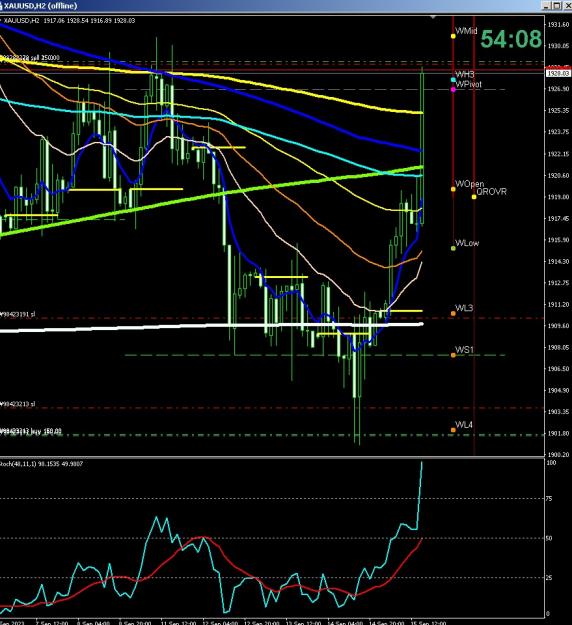Select the yellow QROVR marker dot
Viewport: 572px width, 625px height.
pyautogui.click(x=474, y=197)
